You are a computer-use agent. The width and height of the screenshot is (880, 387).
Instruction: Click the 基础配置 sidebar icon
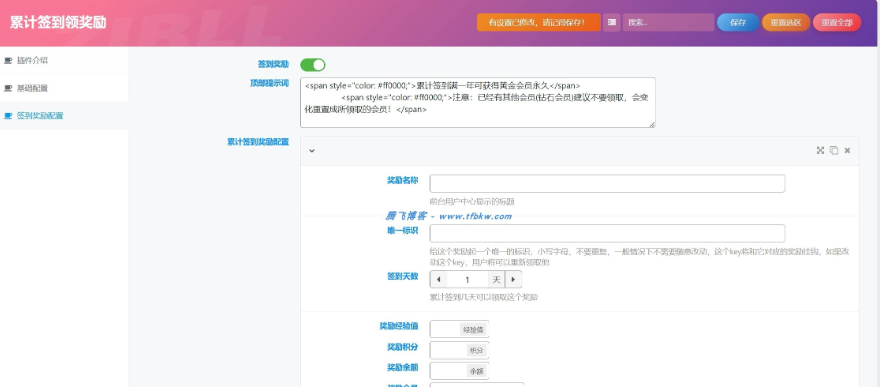pyautogui.click(x=8, y=88)
